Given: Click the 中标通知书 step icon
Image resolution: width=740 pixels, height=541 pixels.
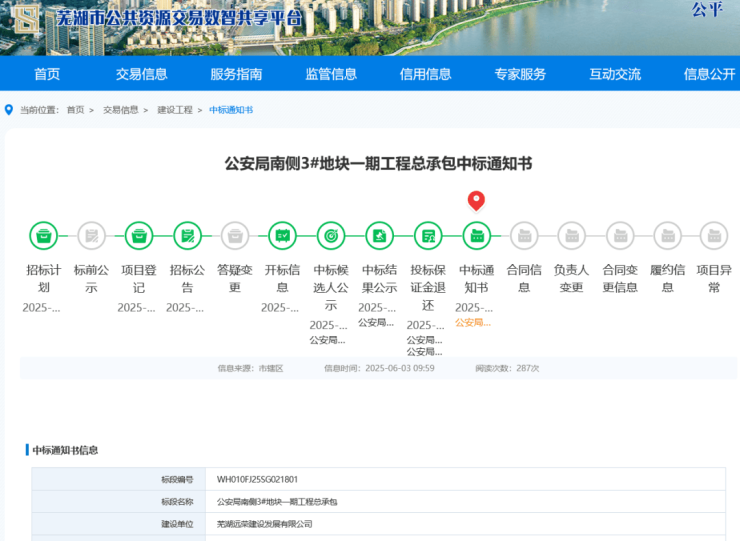Looking at the screenshot, I should point(476,236).
